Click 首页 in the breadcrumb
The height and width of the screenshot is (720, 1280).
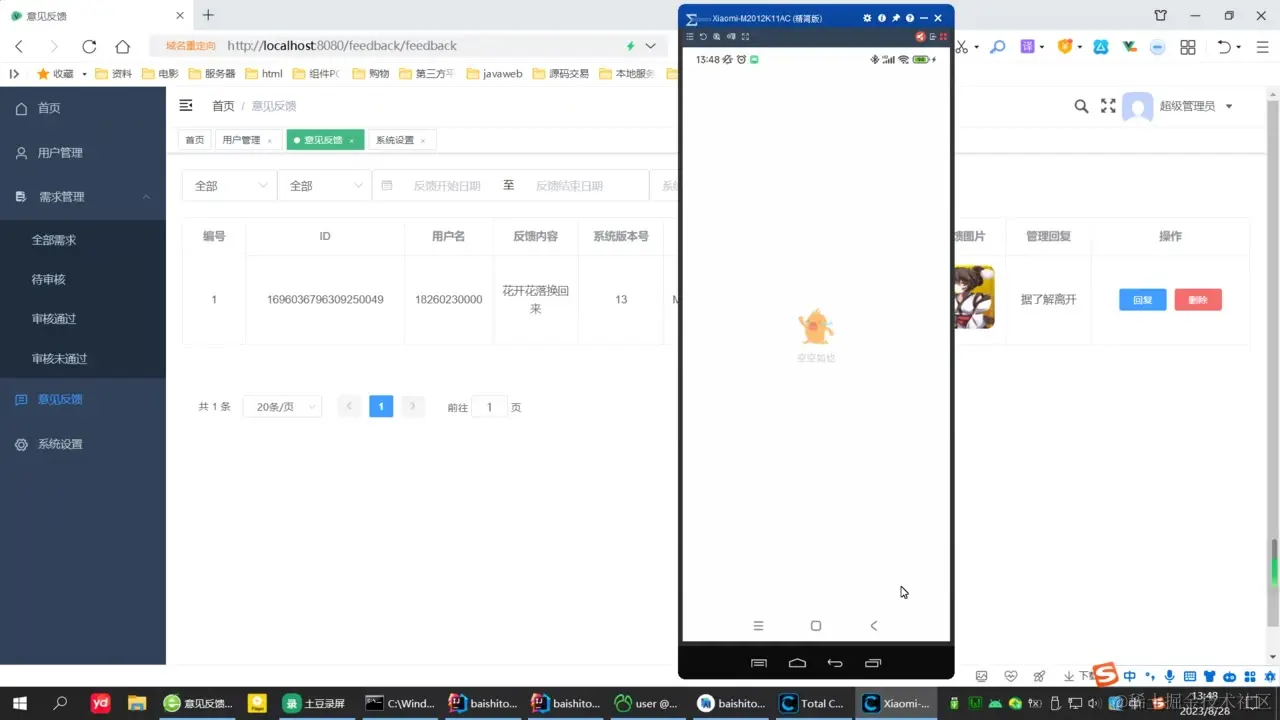[223, 106]
